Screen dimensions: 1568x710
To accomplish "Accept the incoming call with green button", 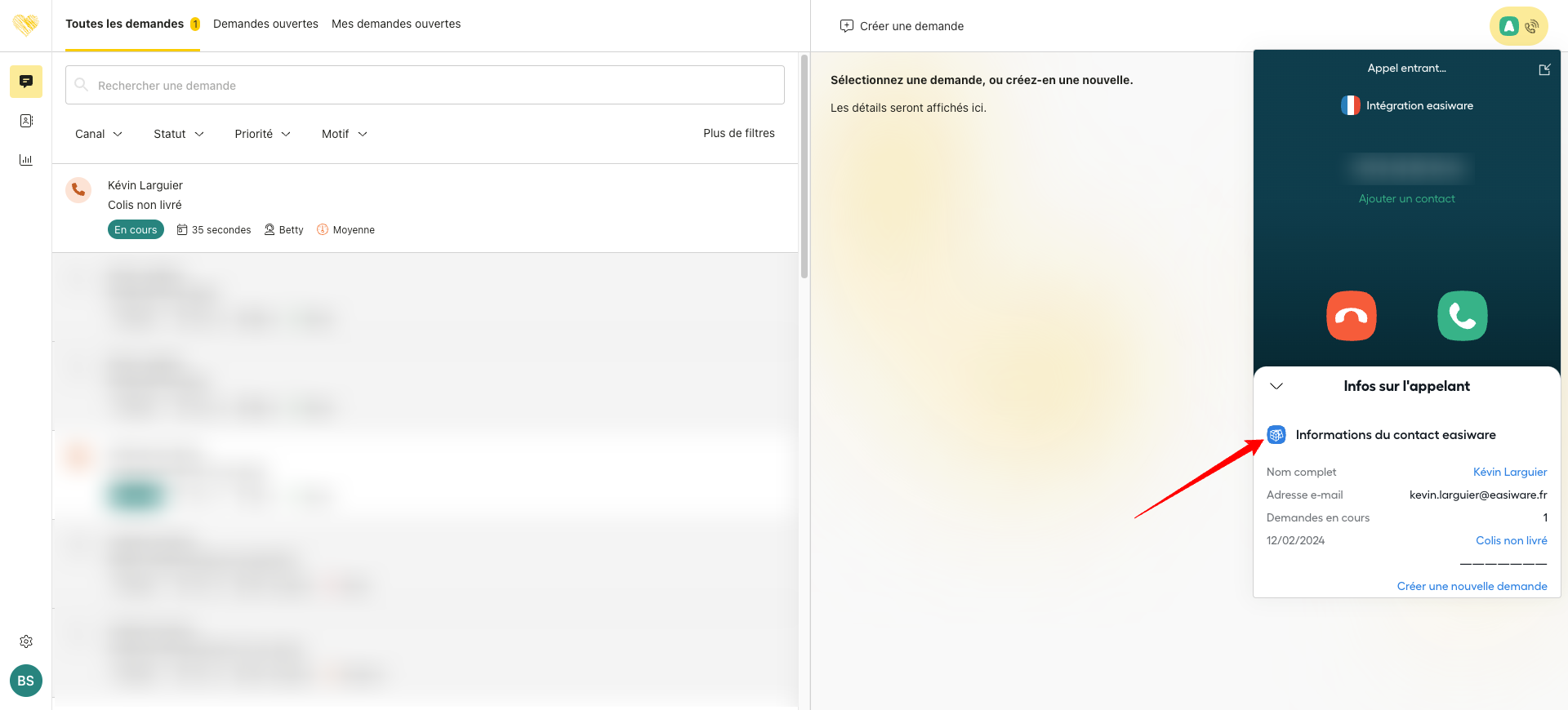I will tap(1462, 316).
